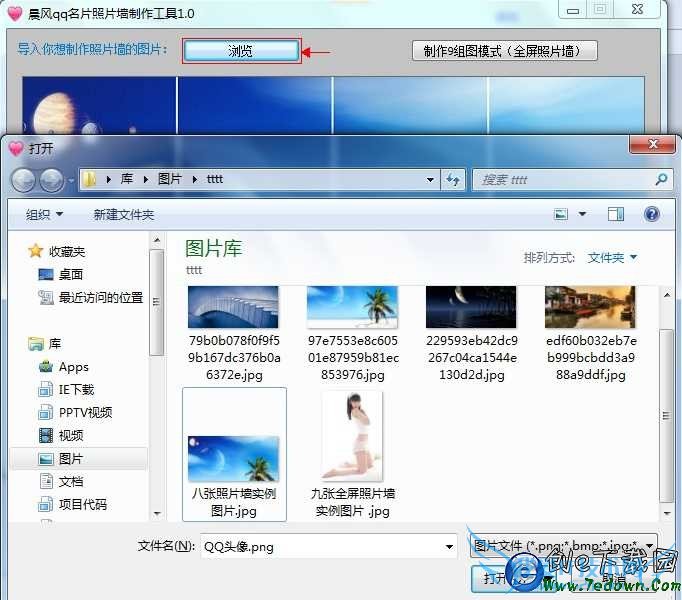Screen dimensions: 682x600
Task: Click the sidebar scrollbar down arrow
Action: click(157, 514)
